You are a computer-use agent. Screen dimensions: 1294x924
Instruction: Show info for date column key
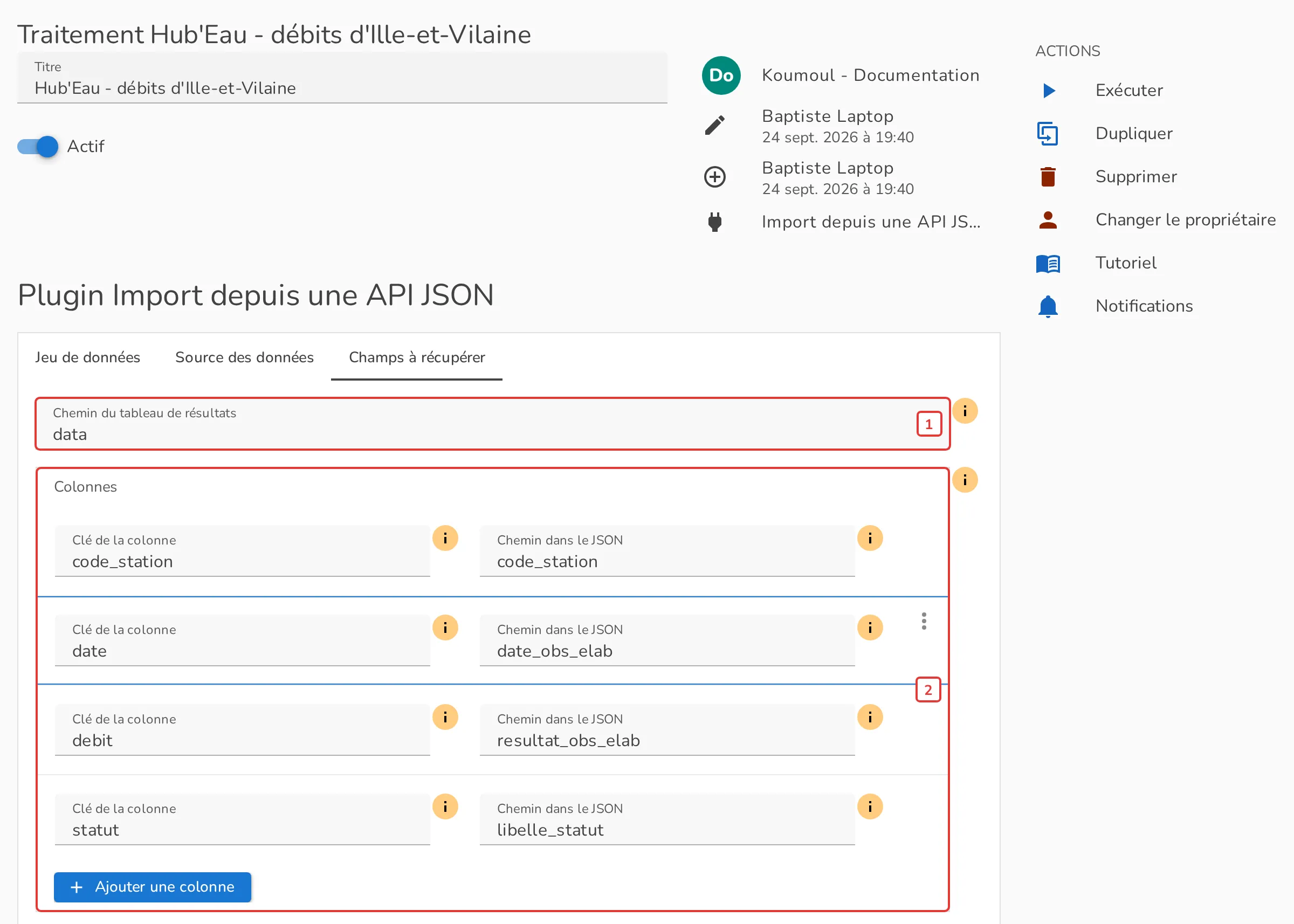point(445,628)
